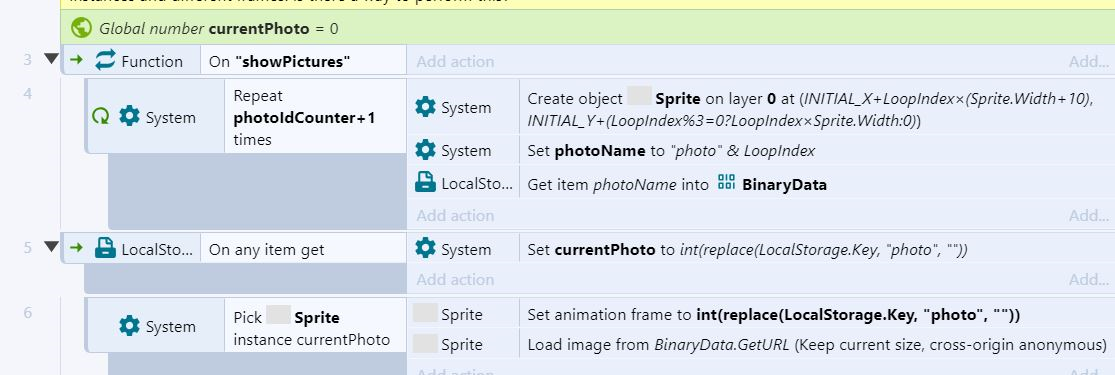Viewport: 1115px width, 375px height.
Task: Collapse event 3 using its triangle
Action: pos(50,58)
